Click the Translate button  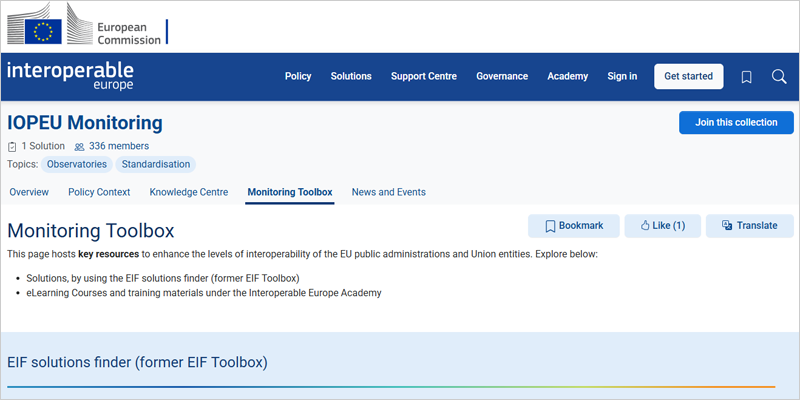tap(749, 226)
